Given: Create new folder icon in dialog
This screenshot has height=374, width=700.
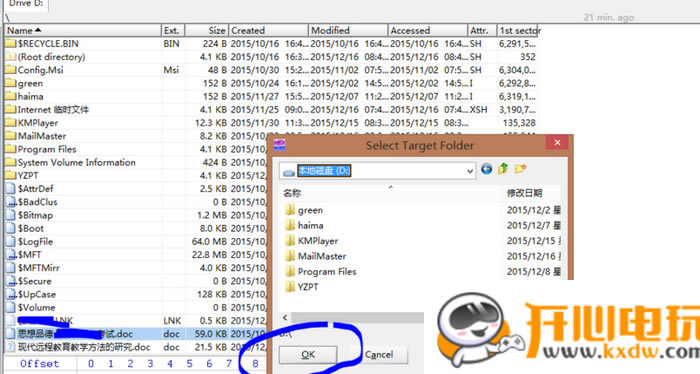Looking at the screenshot, I should [520, 169].
